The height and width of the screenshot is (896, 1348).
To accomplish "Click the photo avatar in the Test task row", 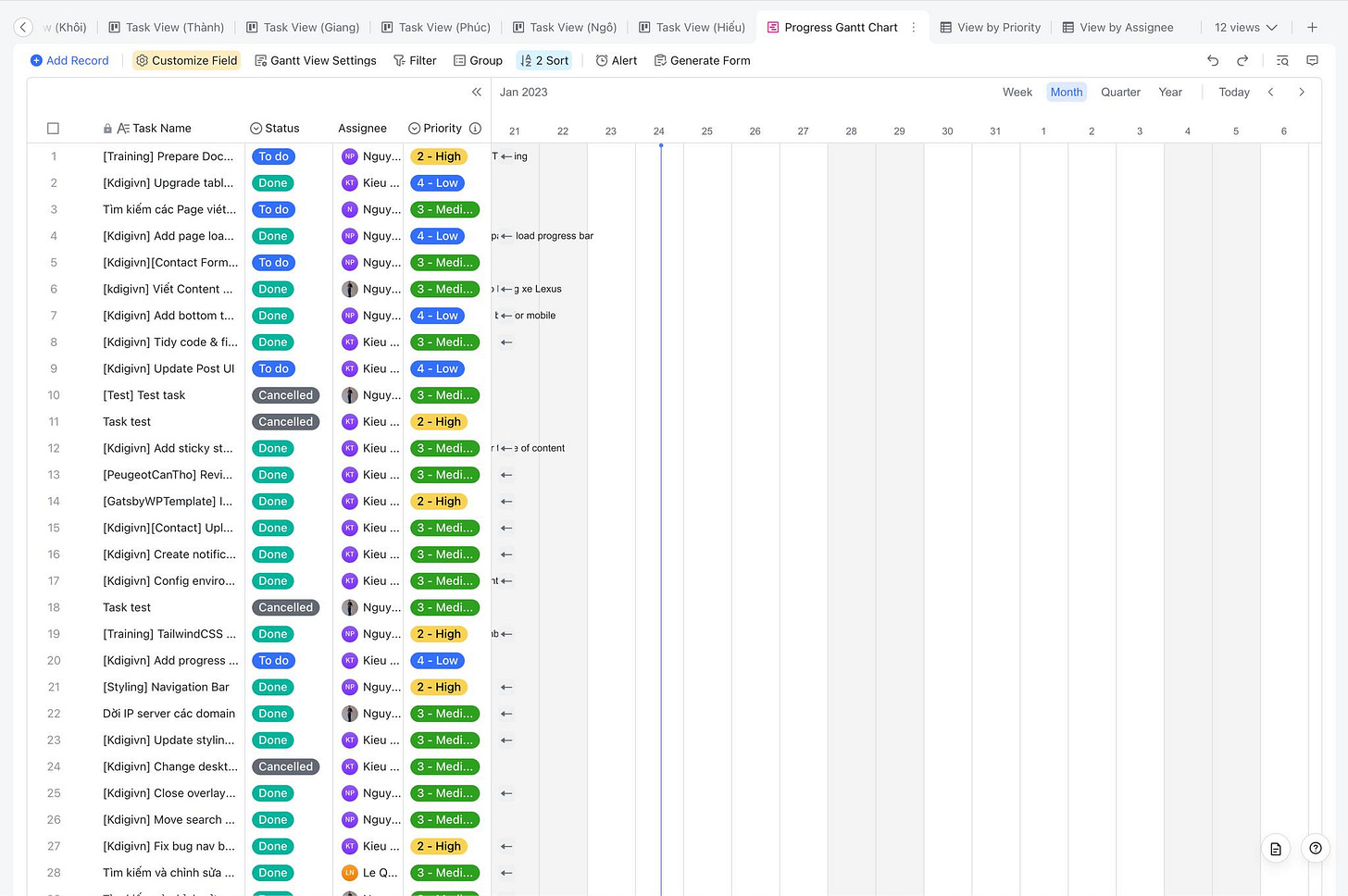I will [350, 395].
